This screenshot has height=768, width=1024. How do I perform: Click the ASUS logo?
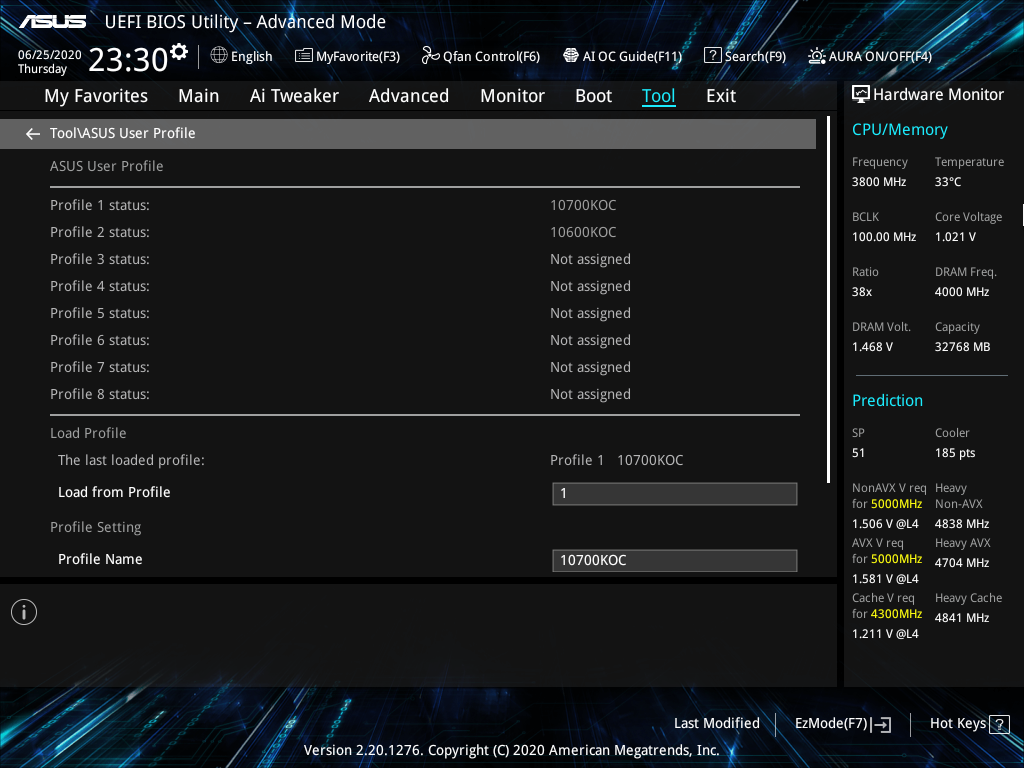52,22
